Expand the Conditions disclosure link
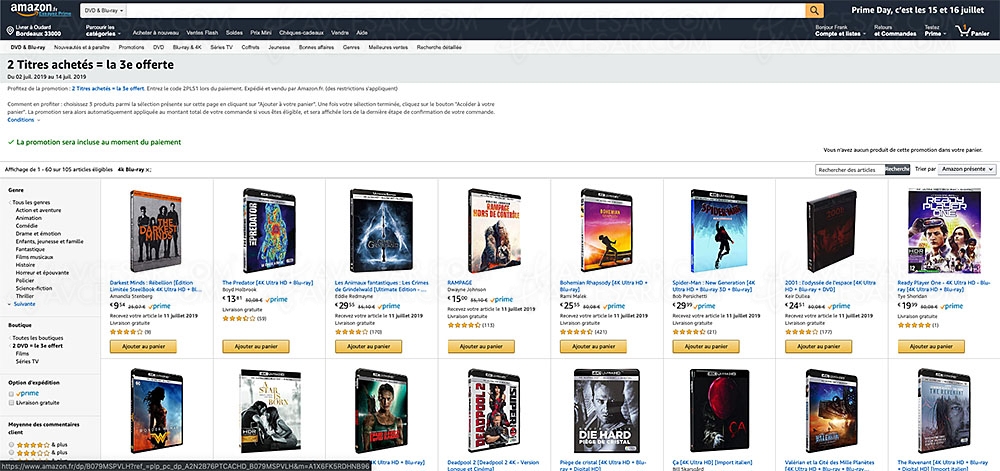The height and width of the screenshot is (471, 1000). click(x=24, y=120)
